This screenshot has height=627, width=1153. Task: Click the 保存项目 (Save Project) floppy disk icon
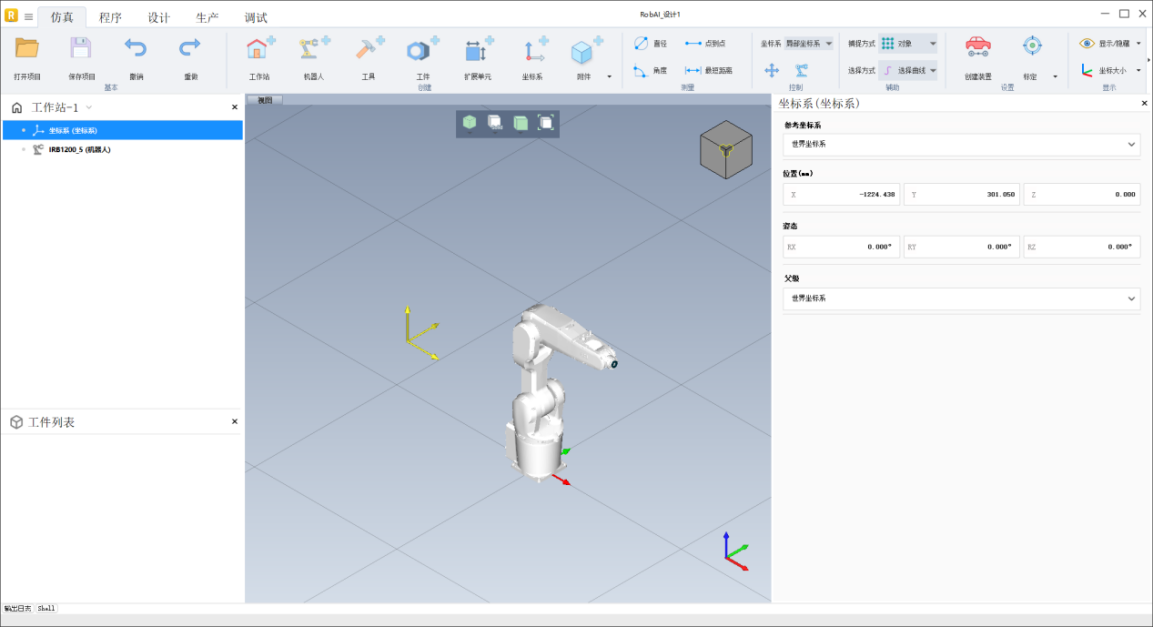click(x=81, y=49)
